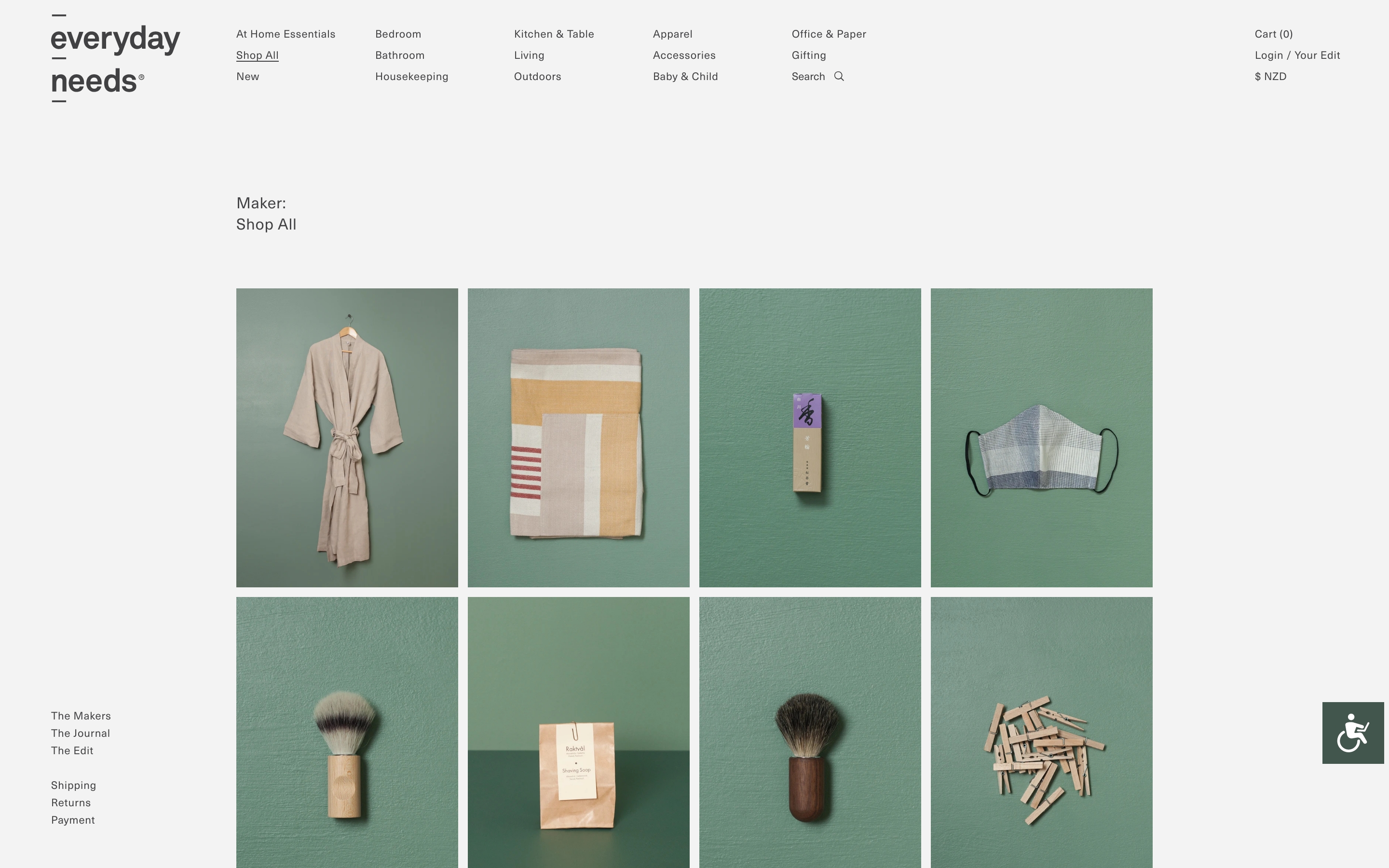
Task: Open the accessibility wheelchair widget
Action: (1352, 732)
